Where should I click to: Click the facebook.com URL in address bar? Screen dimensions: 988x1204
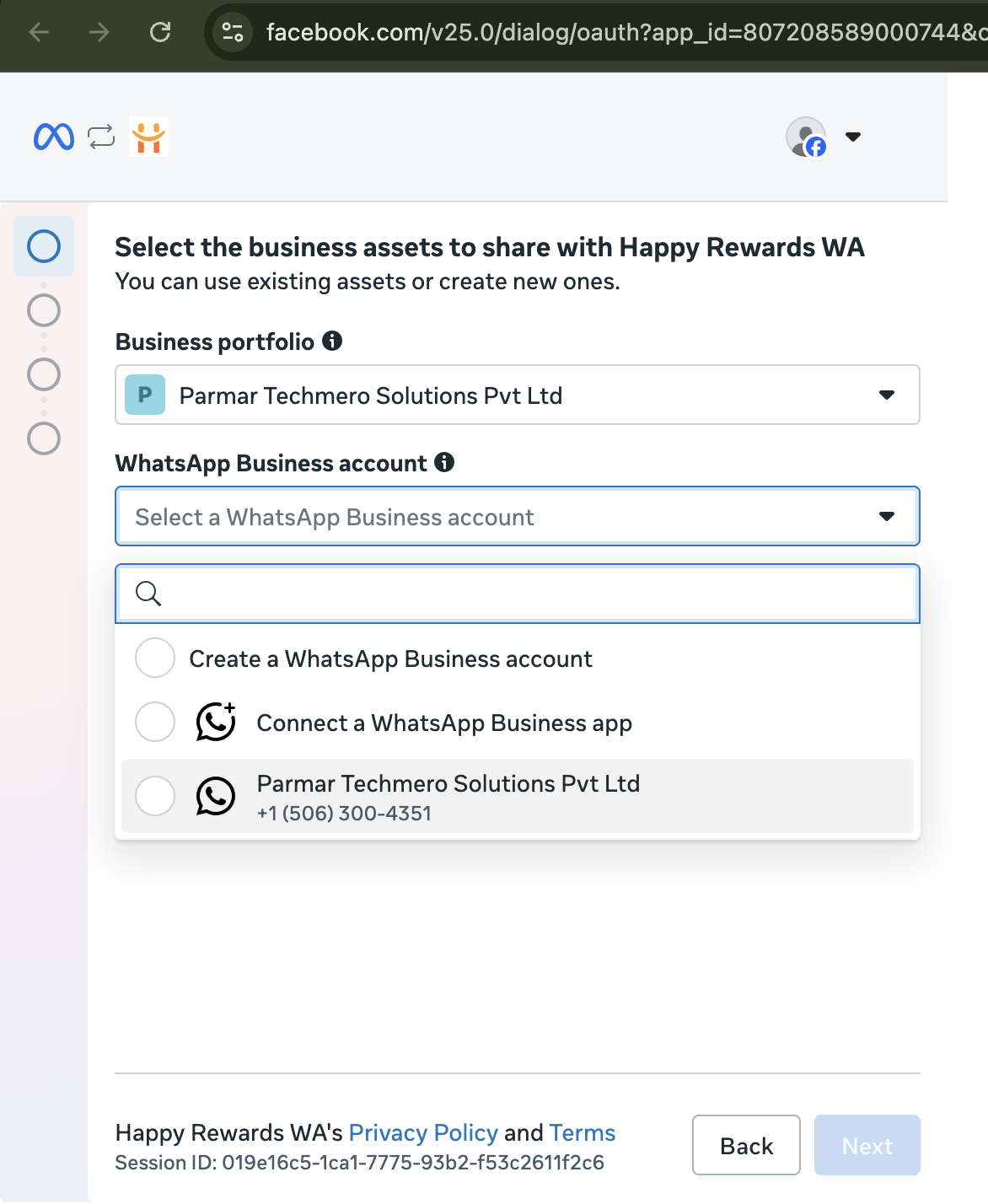point(626,32)
